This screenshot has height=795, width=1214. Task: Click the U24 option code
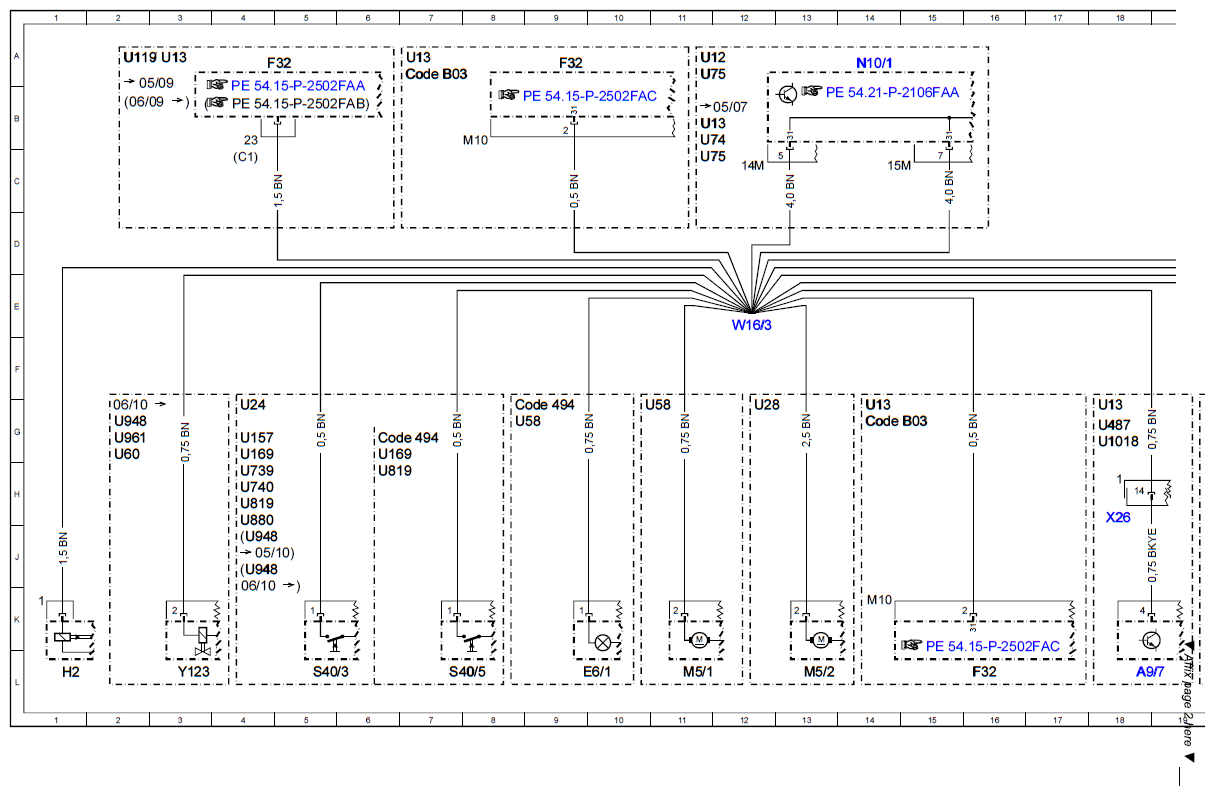[x=251, y=405]
